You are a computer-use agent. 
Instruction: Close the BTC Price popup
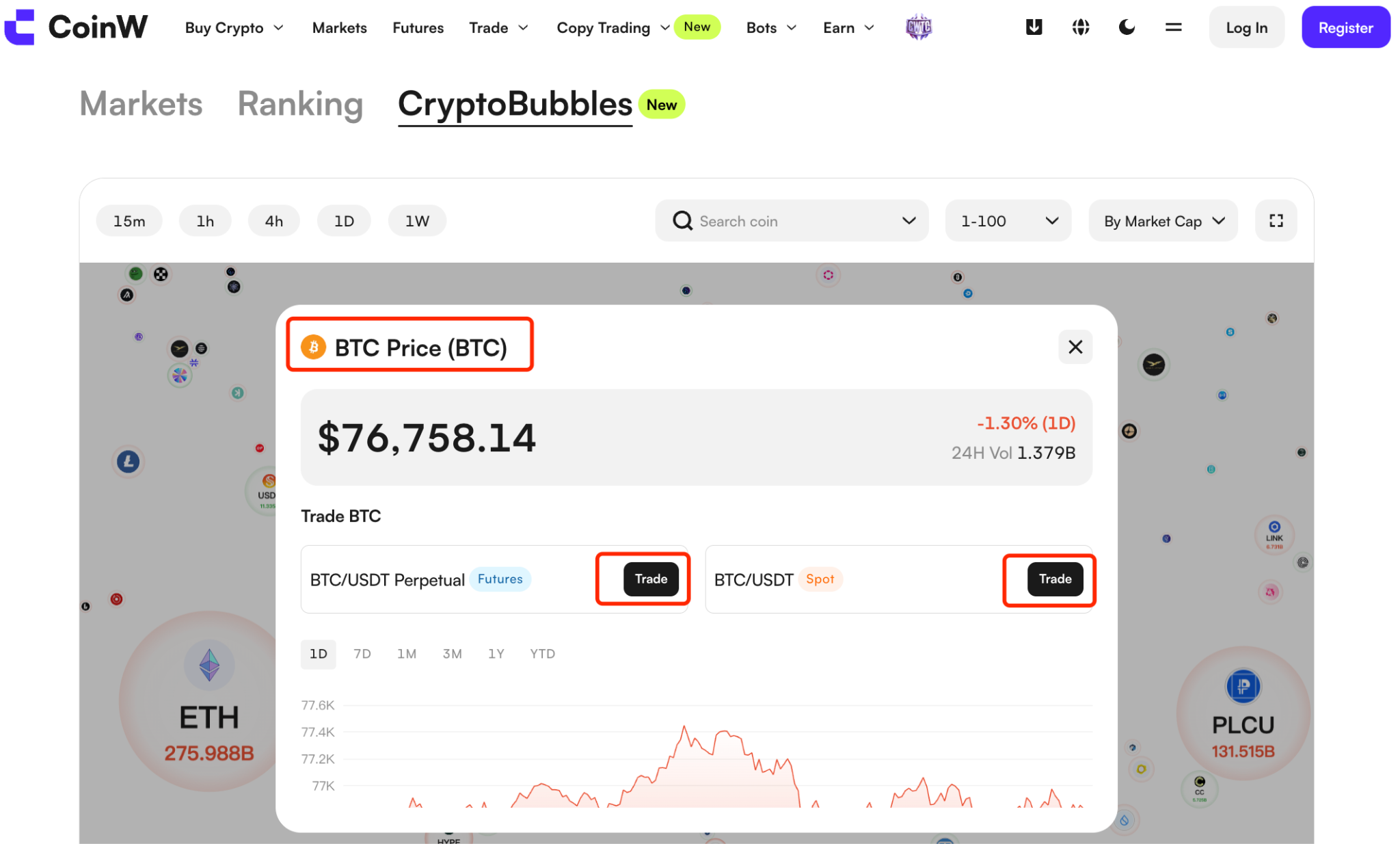point(1075,347)
